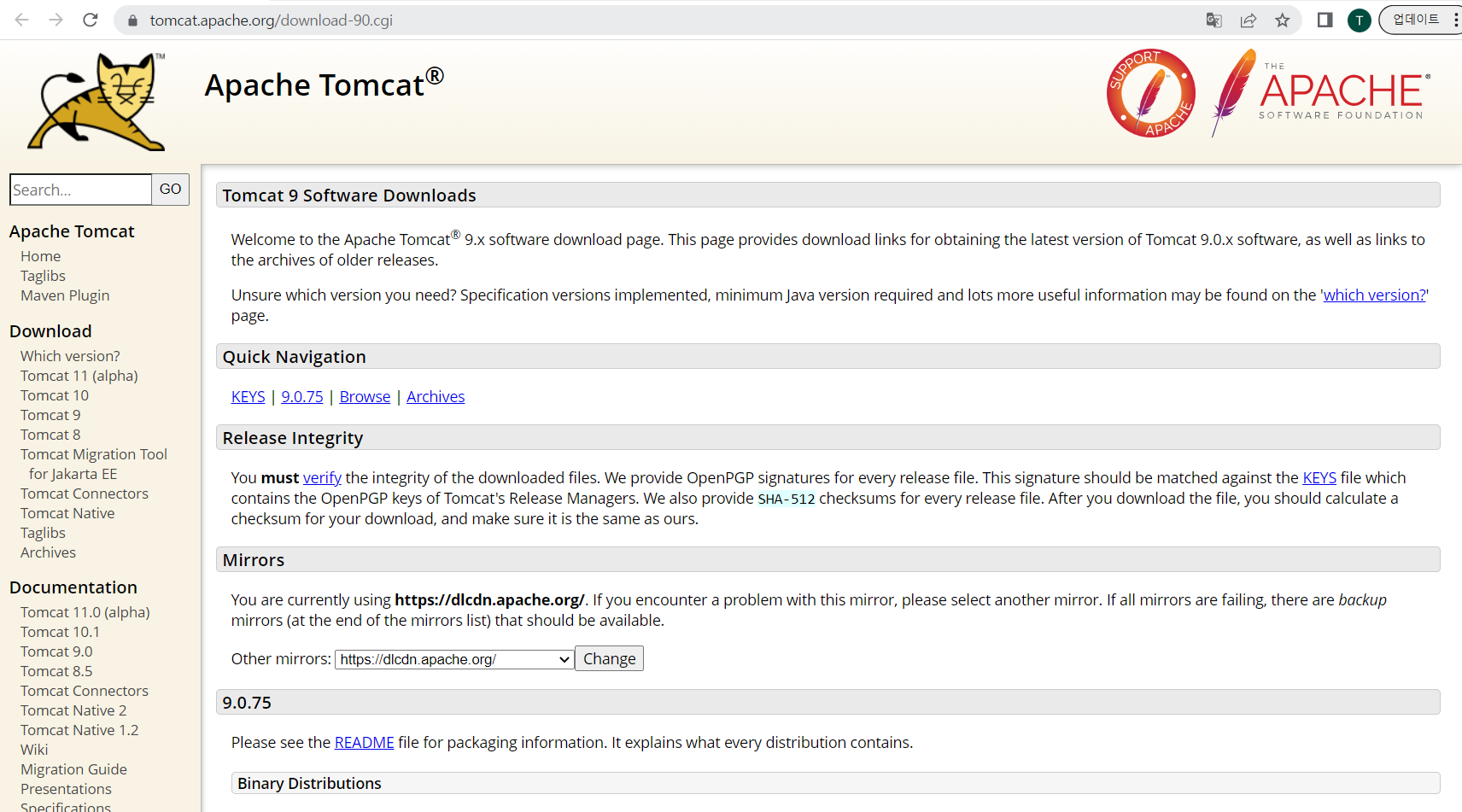This screenshot has width=1462, height=812.
Task: Open Tomcat Connectors documentation link
Action: (85, 691)
